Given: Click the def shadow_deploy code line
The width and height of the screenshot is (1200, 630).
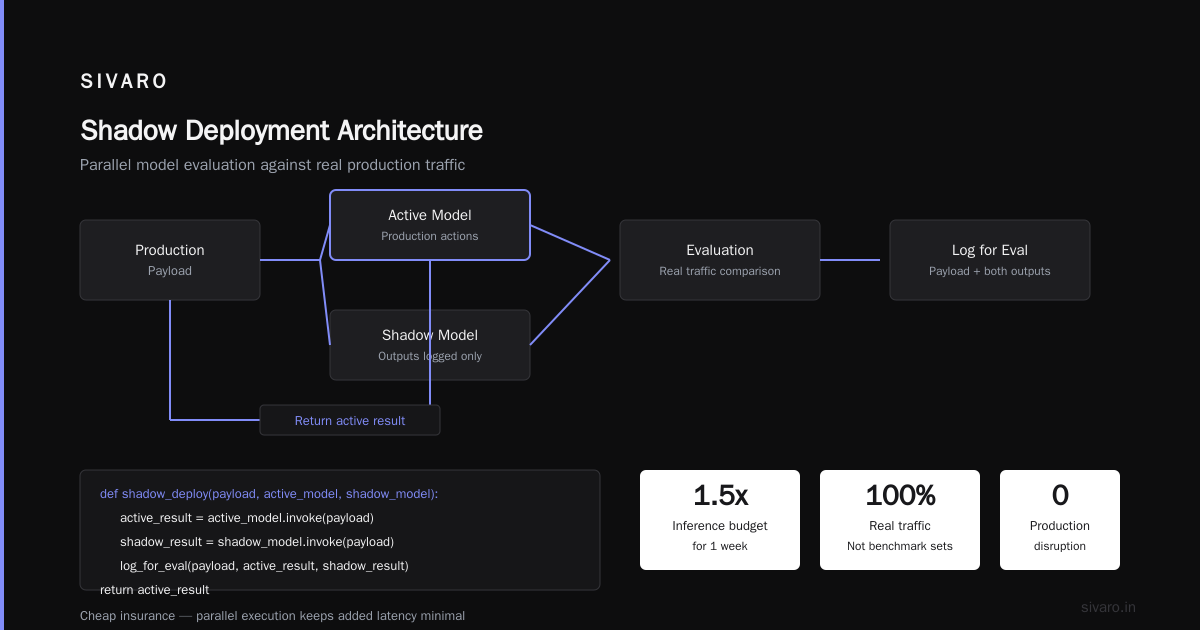Looking at the screenshot, I should 269,494.
